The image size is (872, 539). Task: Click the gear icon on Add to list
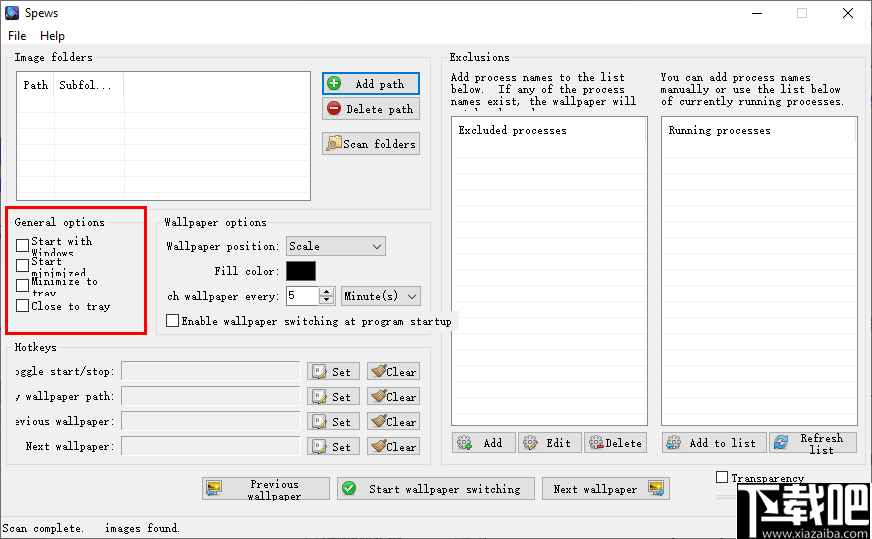[673, 443]
